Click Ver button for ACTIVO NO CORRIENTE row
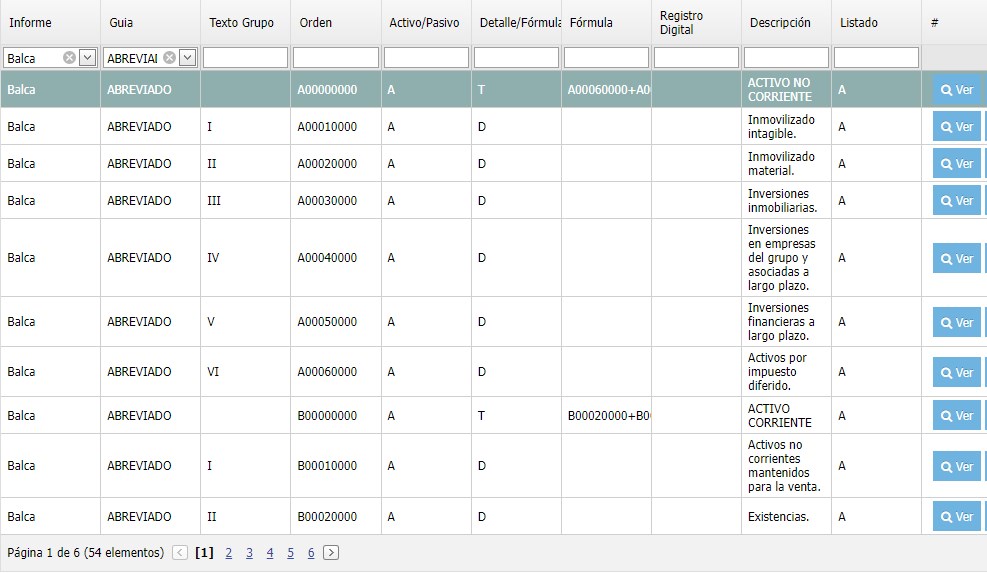Screen dimensions: 987x573 click(x=956, y=90)
